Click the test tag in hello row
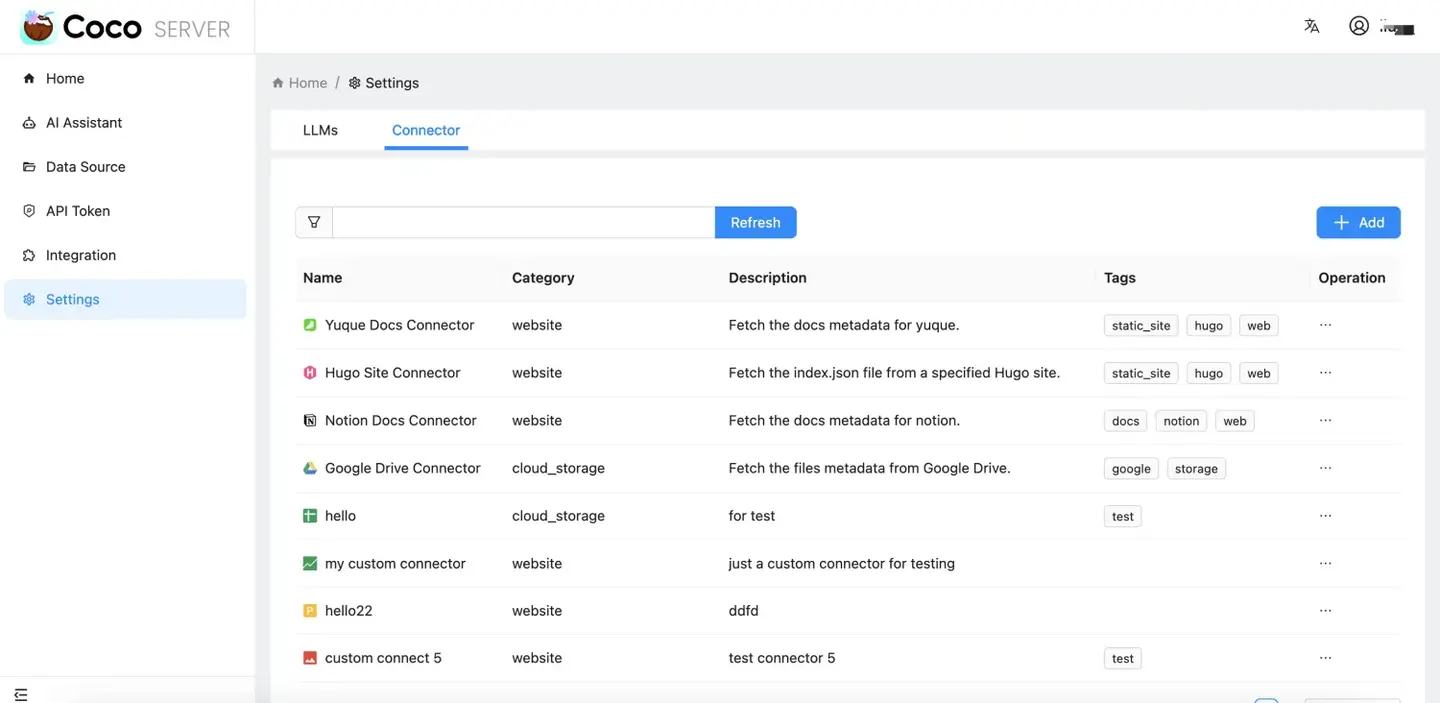This screenshot has width=1440, height=703. click(1123, 517)
